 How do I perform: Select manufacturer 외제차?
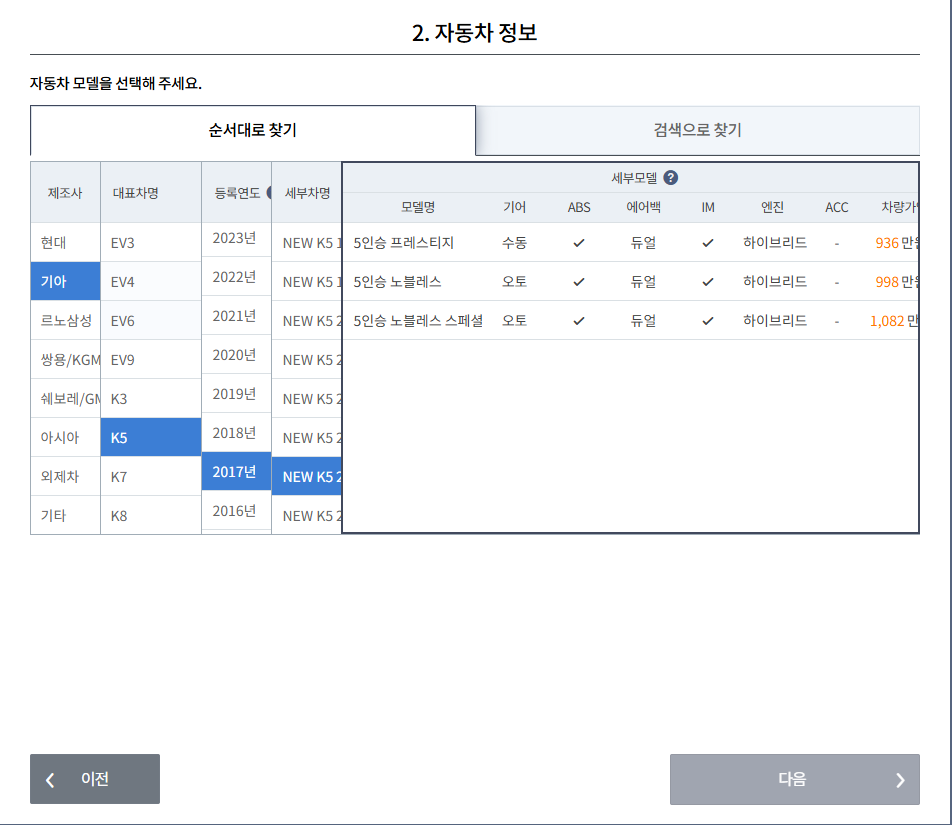[x=66, y=476]
